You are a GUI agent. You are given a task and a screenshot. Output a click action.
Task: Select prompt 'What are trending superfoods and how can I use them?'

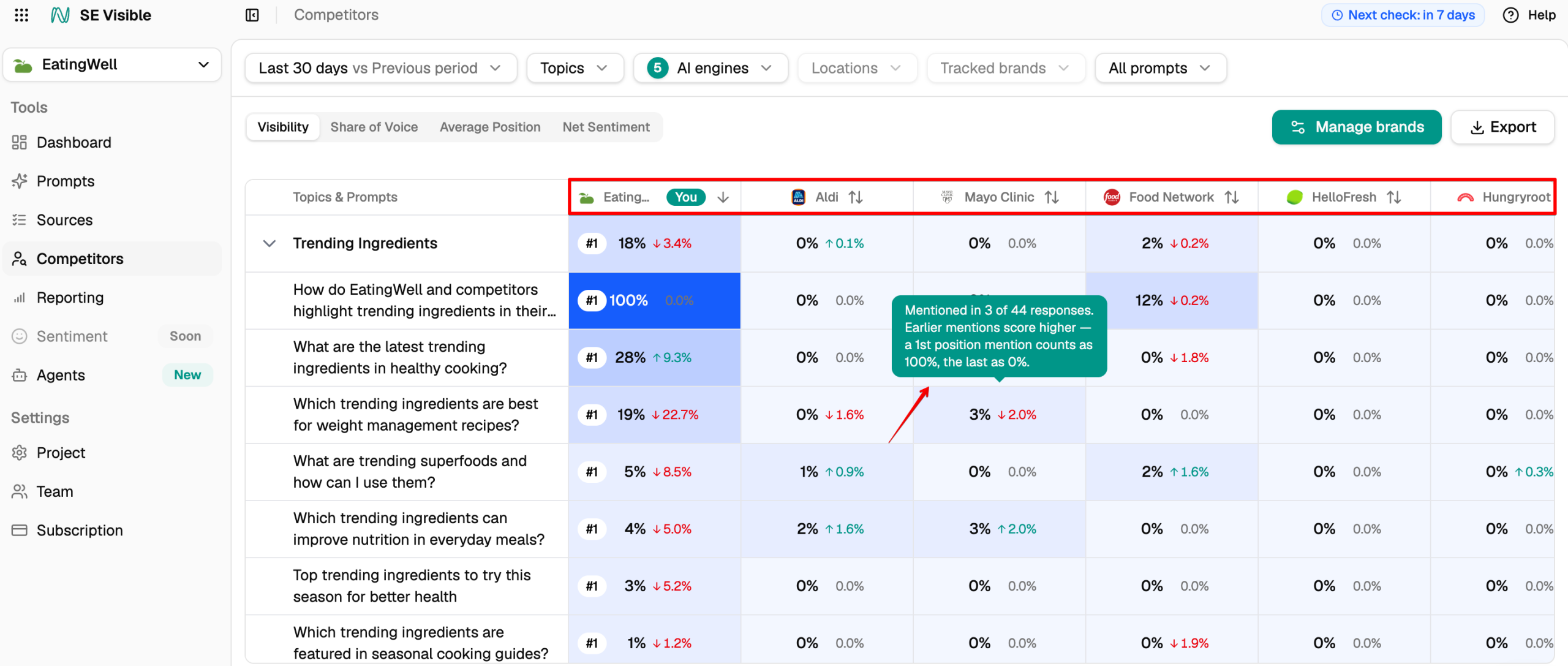point(409,471)
